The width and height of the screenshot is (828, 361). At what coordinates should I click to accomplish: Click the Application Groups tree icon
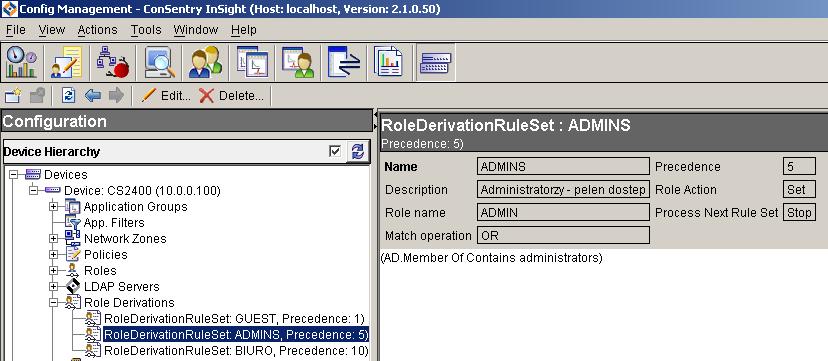[73, 206]
